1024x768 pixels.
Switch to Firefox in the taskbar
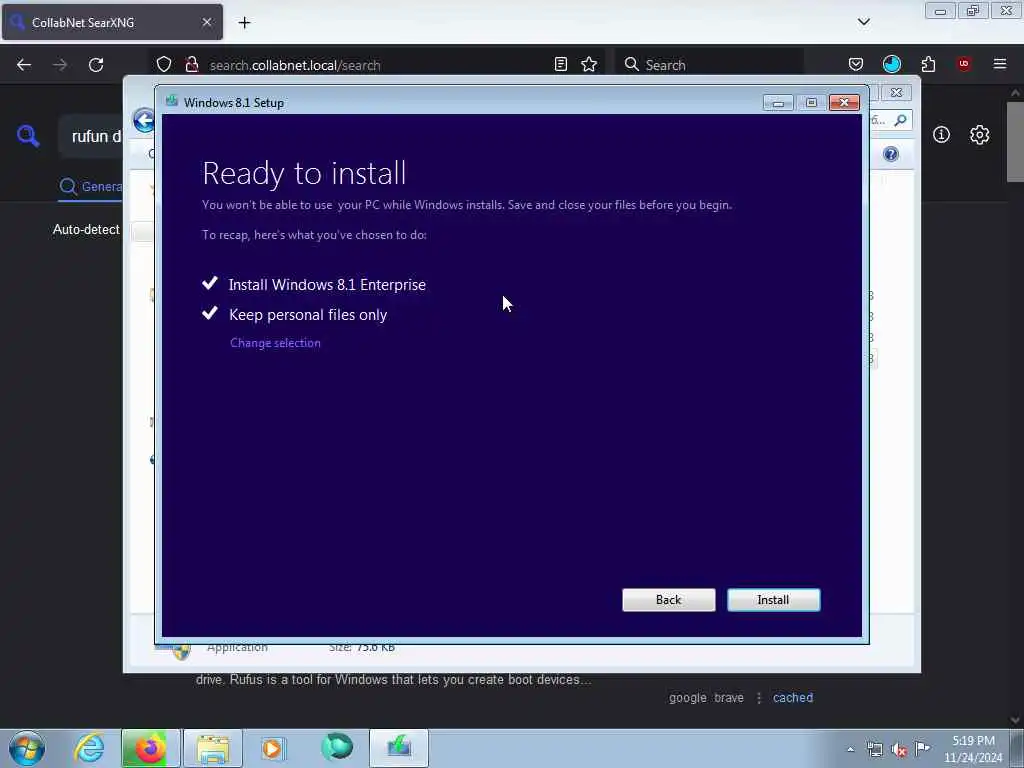coord(150,748)
